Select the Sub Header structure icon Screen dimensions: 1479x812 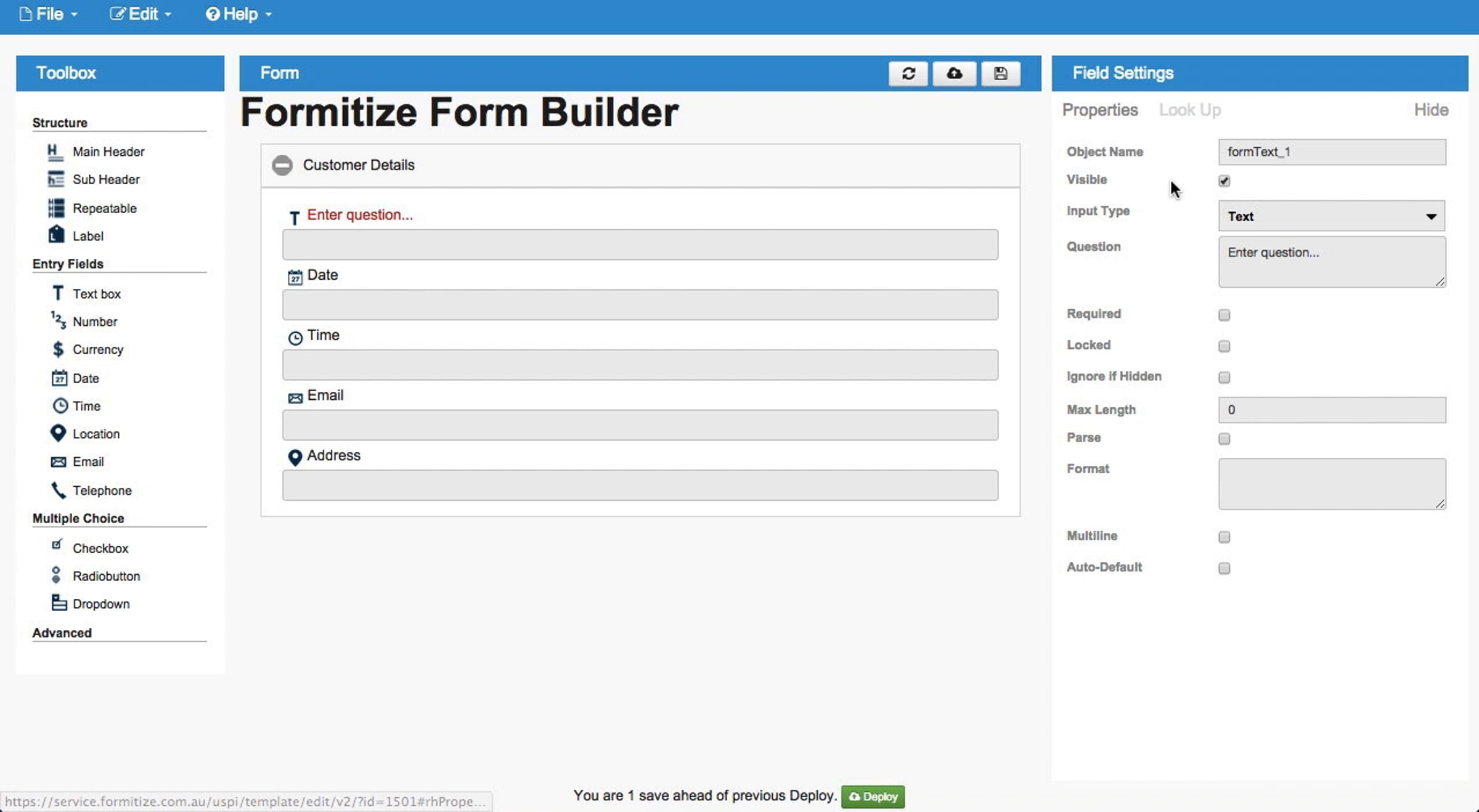(55, 179)
